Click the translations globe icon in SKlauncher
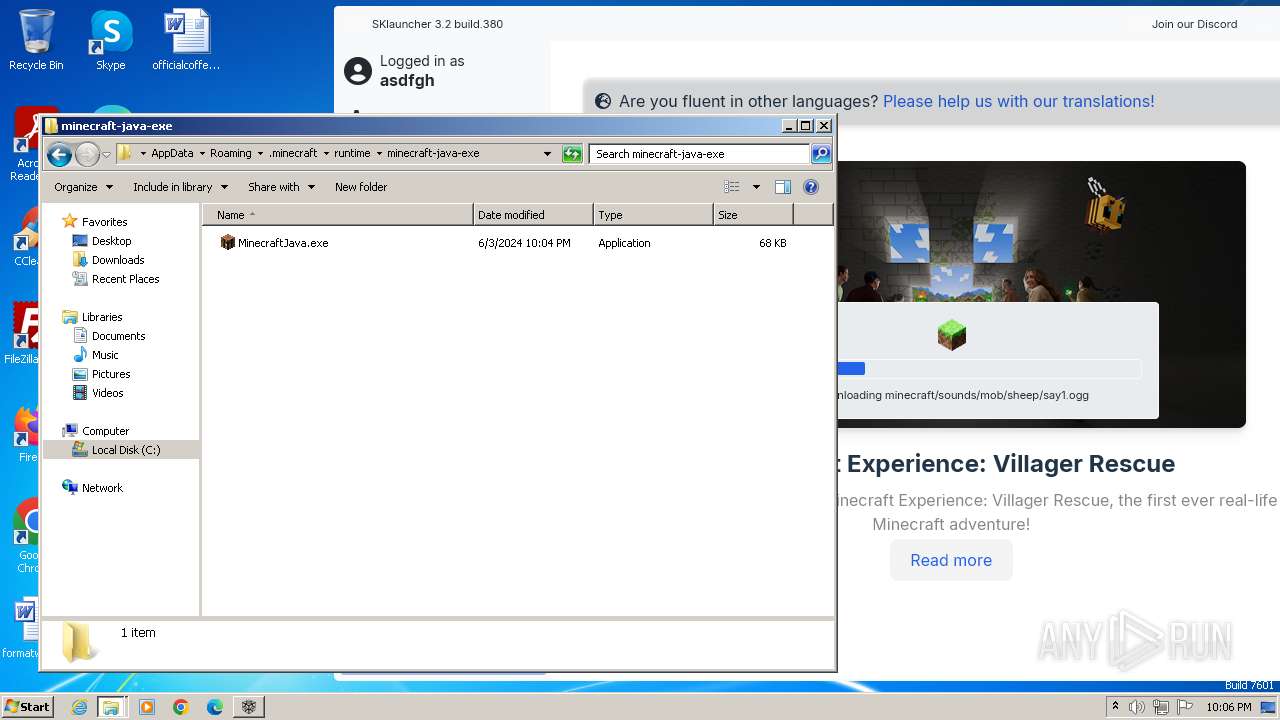The image size is (1280, 720). [x=603, y=101]
